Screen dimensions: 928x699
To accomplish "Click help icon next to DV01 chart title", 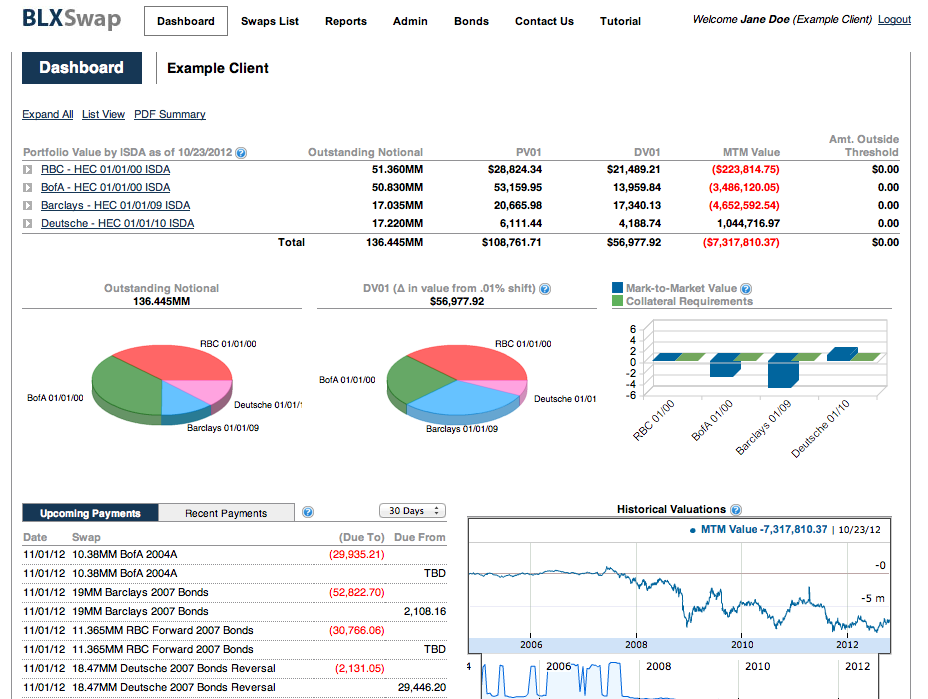I will [x=545, y=289].
